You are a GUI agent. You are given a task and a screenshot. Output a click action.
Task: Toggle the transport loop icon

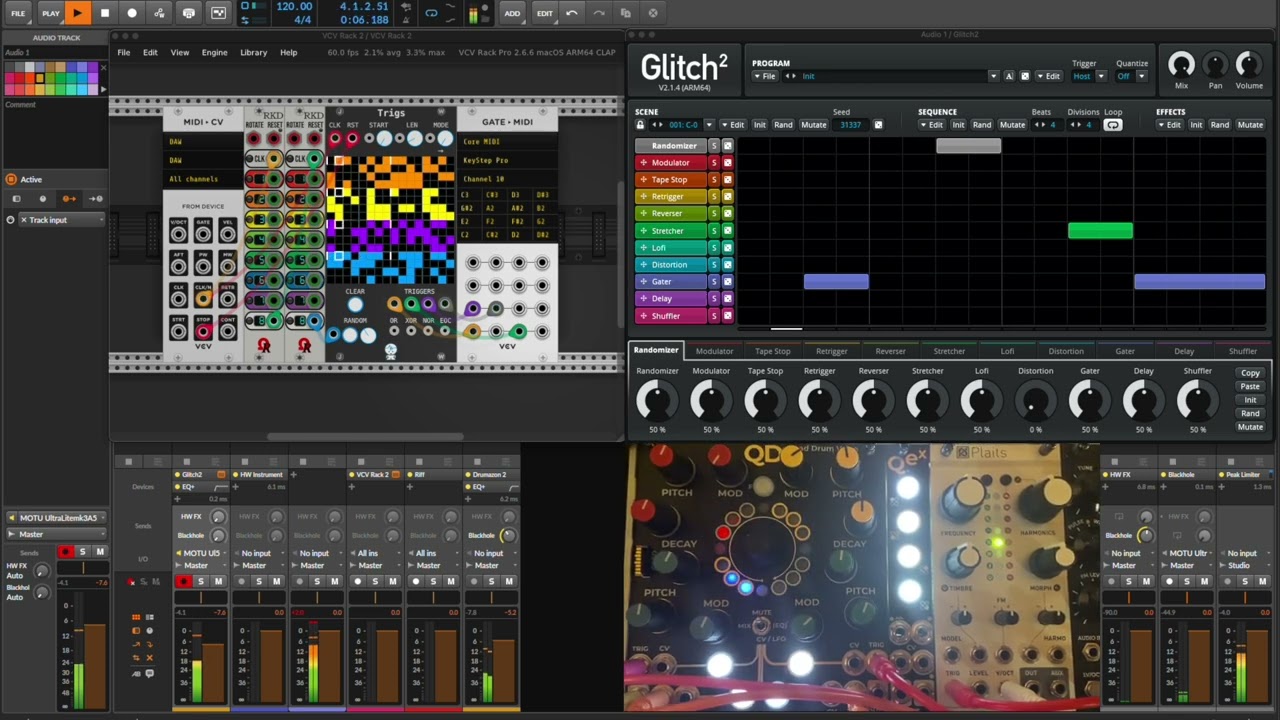[431, 13]
